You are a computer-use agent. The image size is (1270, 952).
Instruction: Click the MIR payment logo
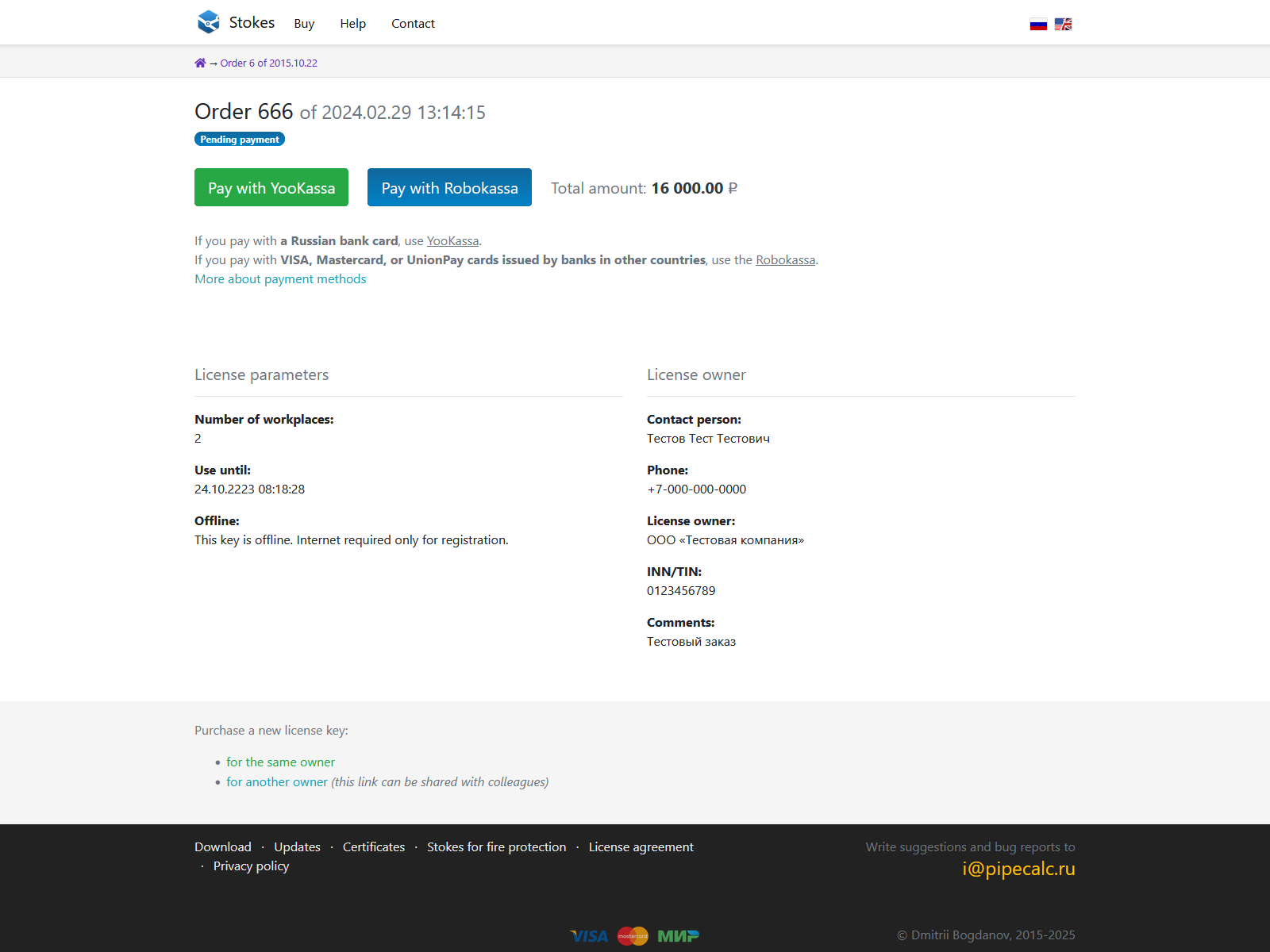pos(678,936)
